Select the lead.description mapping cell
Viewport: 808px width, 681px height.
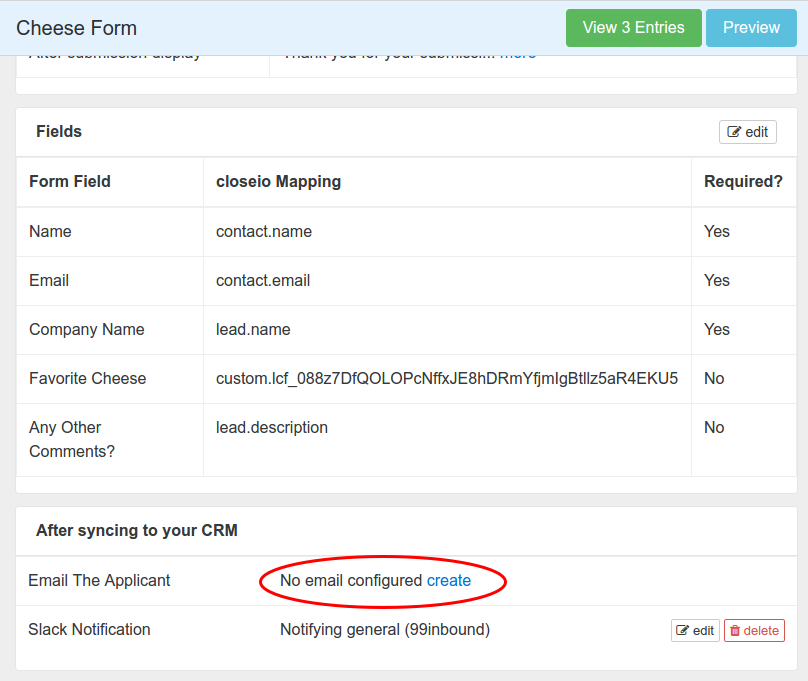point(272,427)
